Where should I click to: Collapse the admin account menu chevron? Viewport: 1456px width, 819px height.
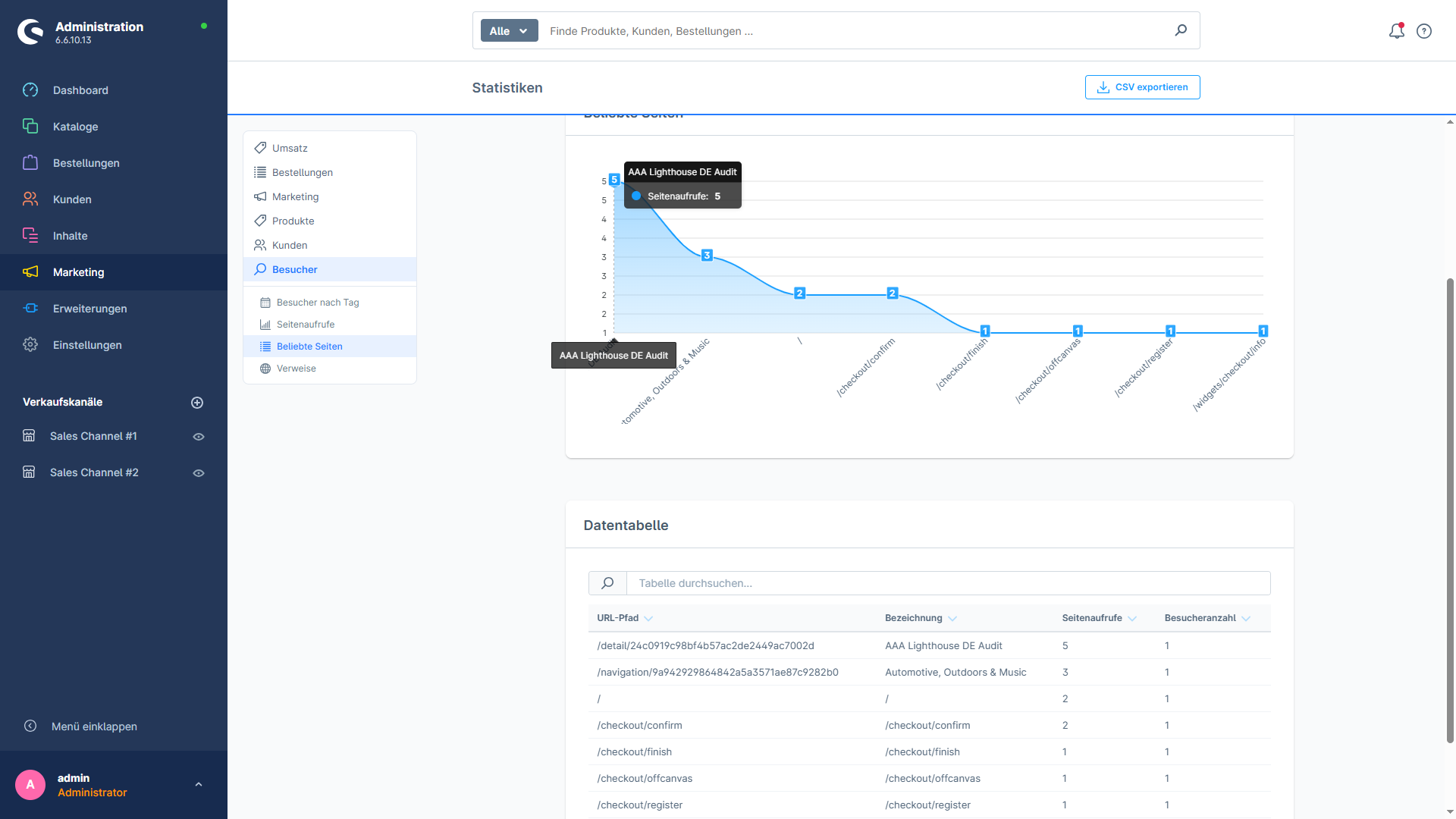pyautogui.click(x=199, y=784)
